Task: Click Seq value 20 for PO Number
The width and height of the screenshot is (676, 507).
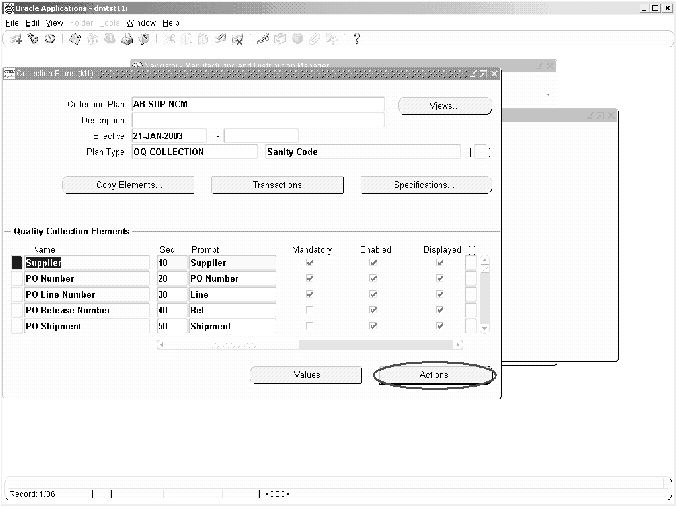Action: click(x=172, y=279)
